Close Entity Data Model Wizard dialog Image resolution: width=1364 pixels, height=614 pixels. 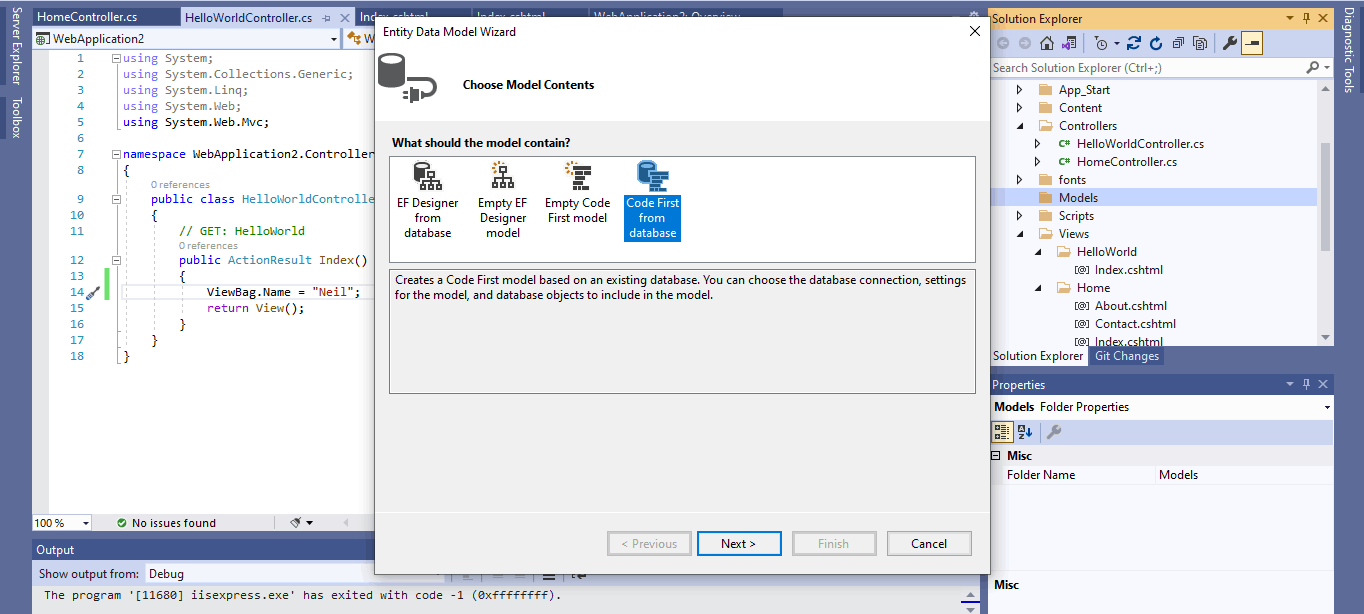[x=975, y=31]
